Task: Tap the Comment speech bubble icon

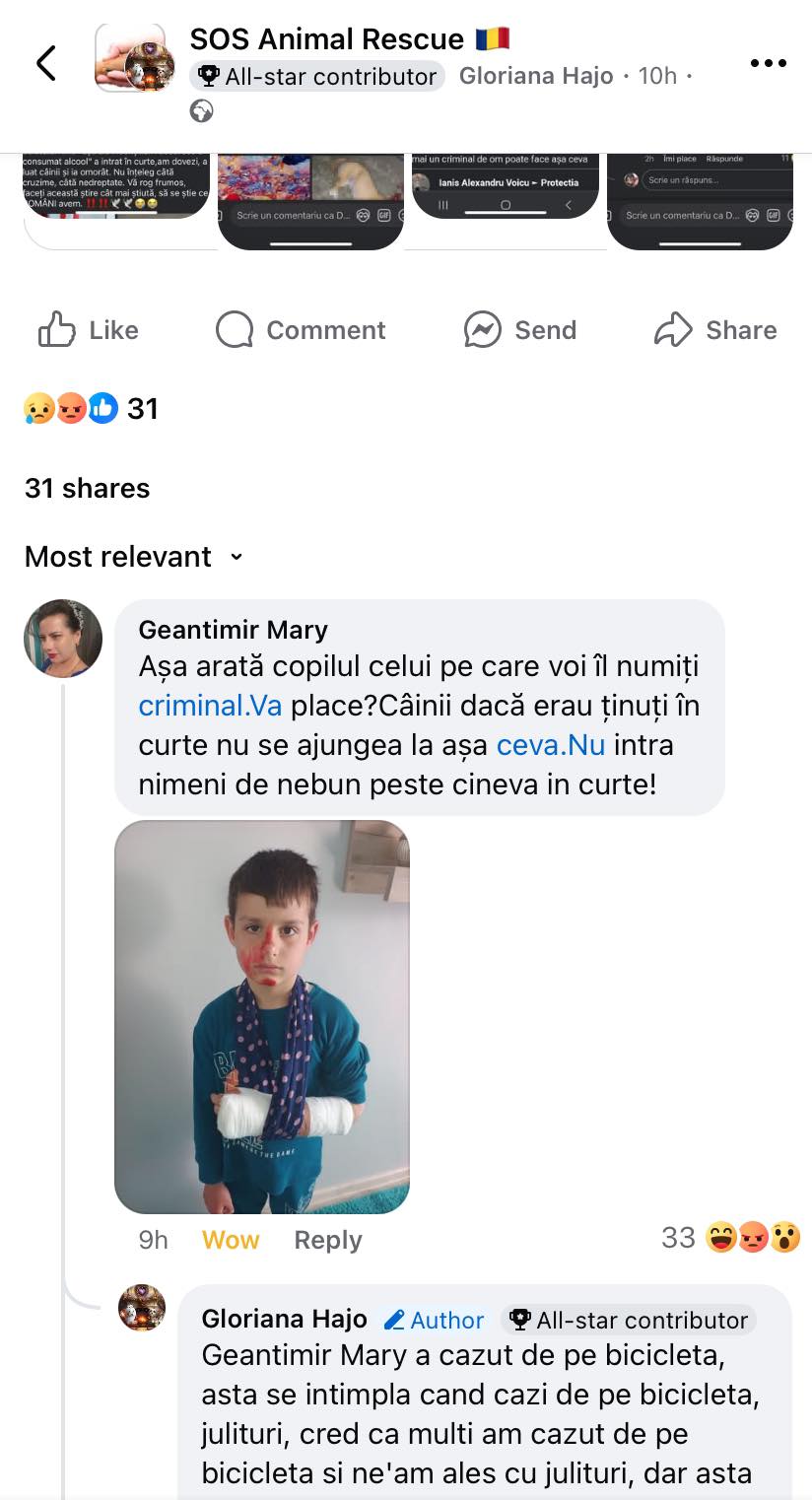Action: coord(235,330)
